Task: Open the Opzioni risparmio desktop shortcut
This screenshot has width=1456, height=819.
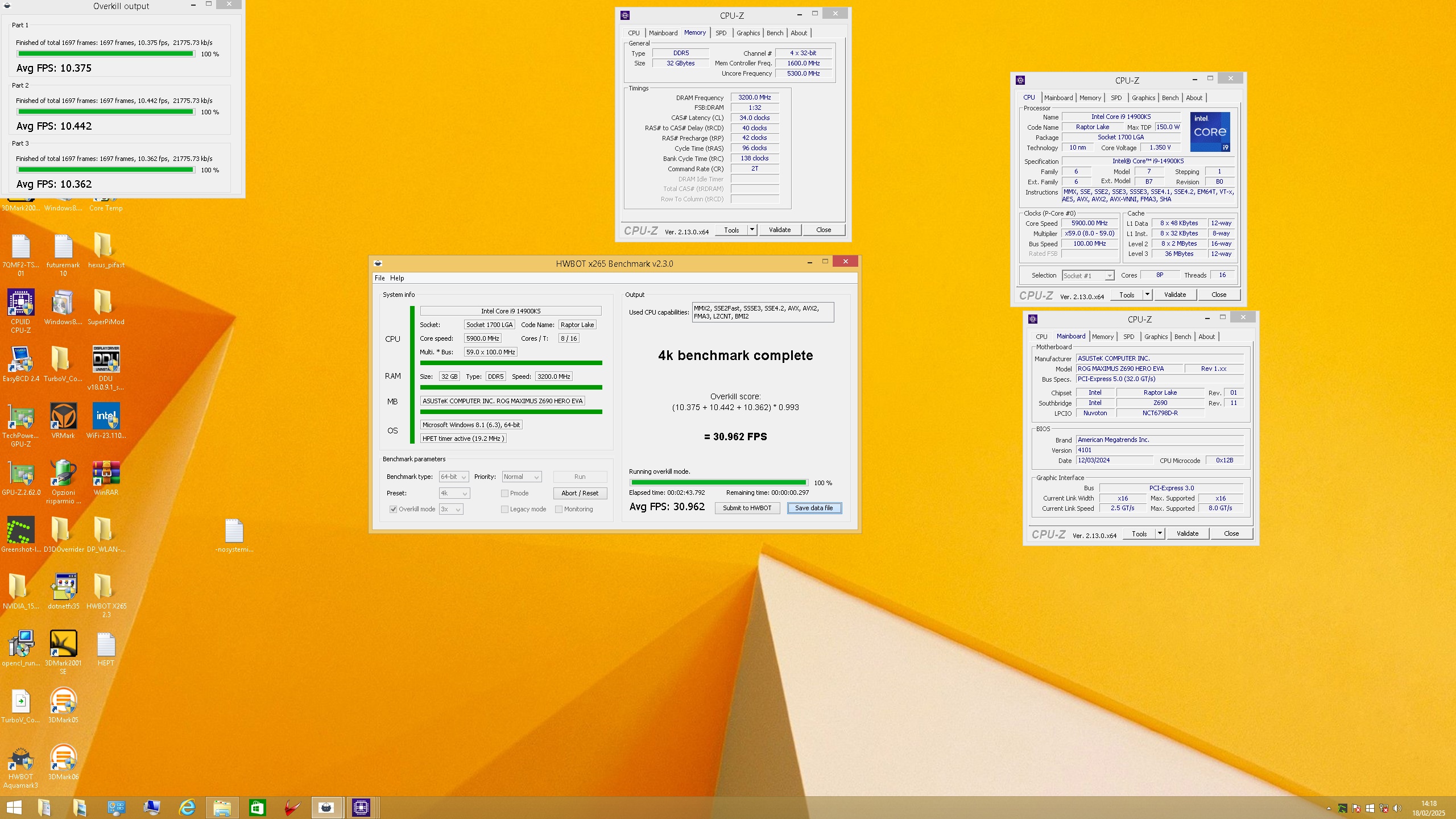Action: tap(63, 481)
